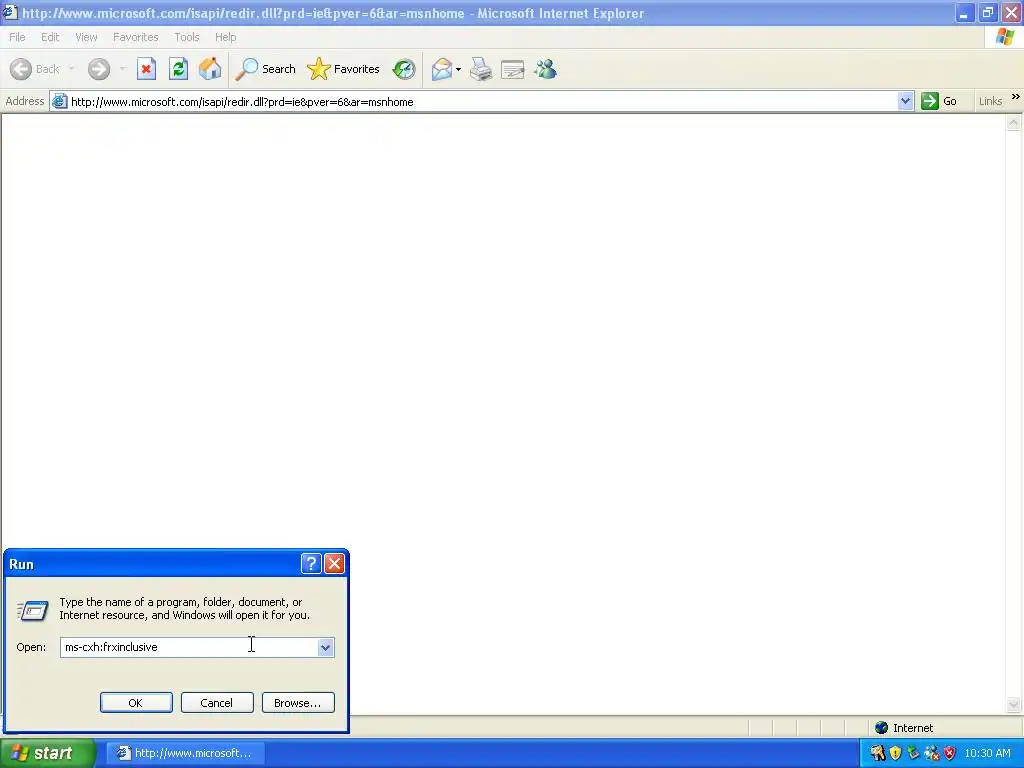The image size is (1024, 768).
Task: Click the Internet Explorer taskbar button
Action: (186, 753)
